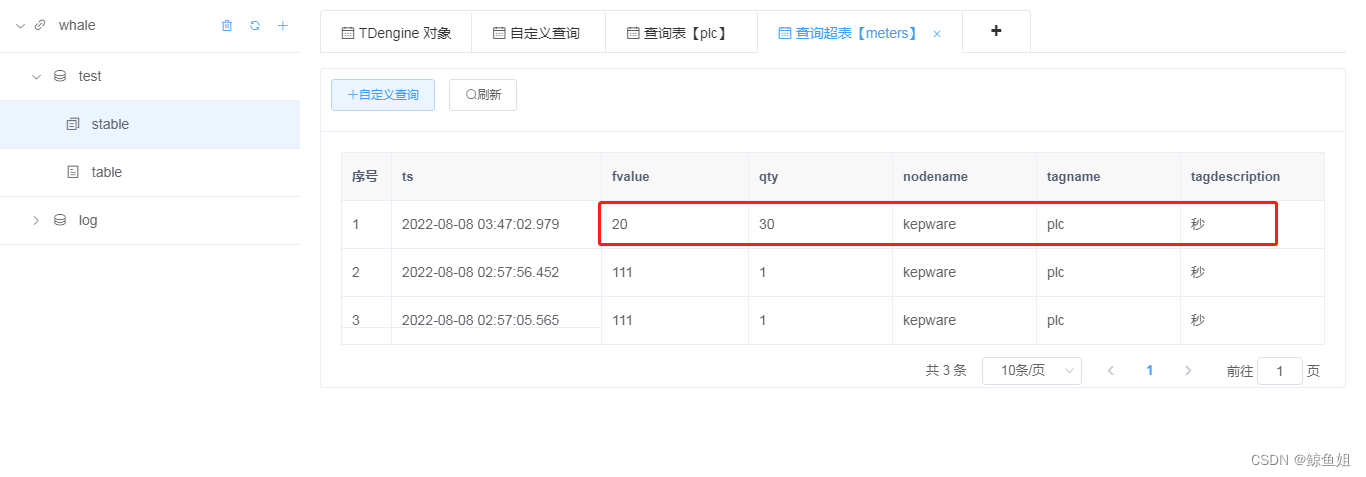Add a new tab with plus button

[996, 31]
